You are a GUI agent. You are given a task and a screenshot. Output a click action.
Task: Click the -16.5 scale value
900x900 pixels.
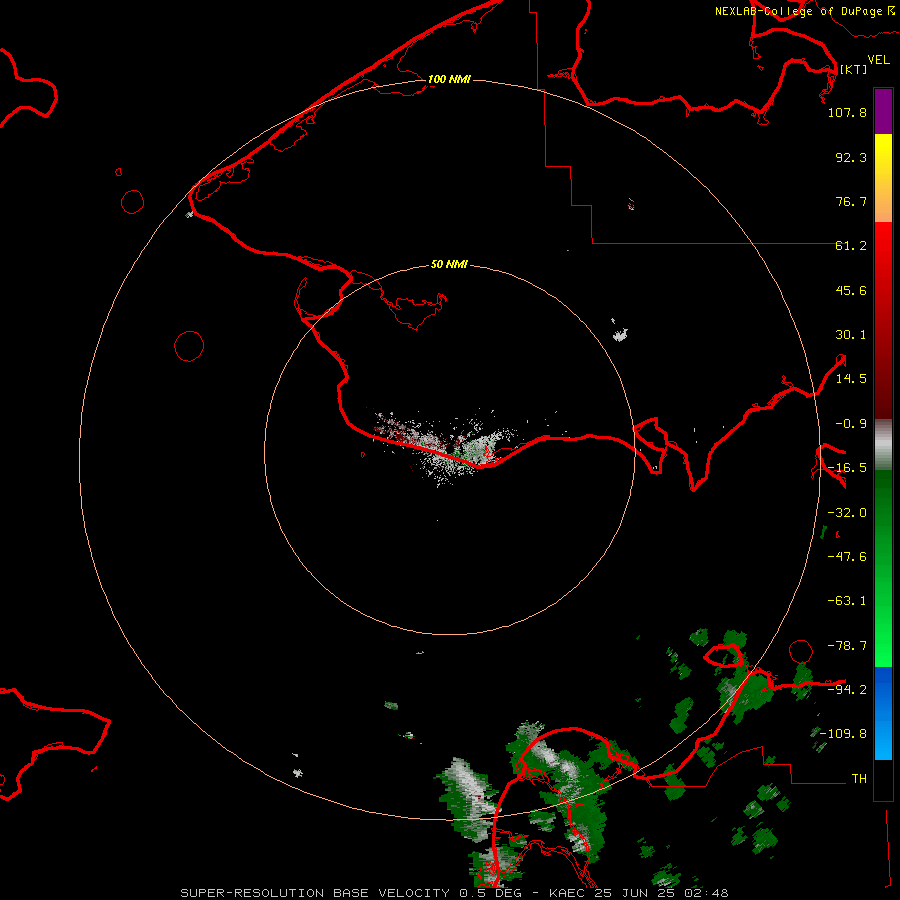(x=847, y=468)
